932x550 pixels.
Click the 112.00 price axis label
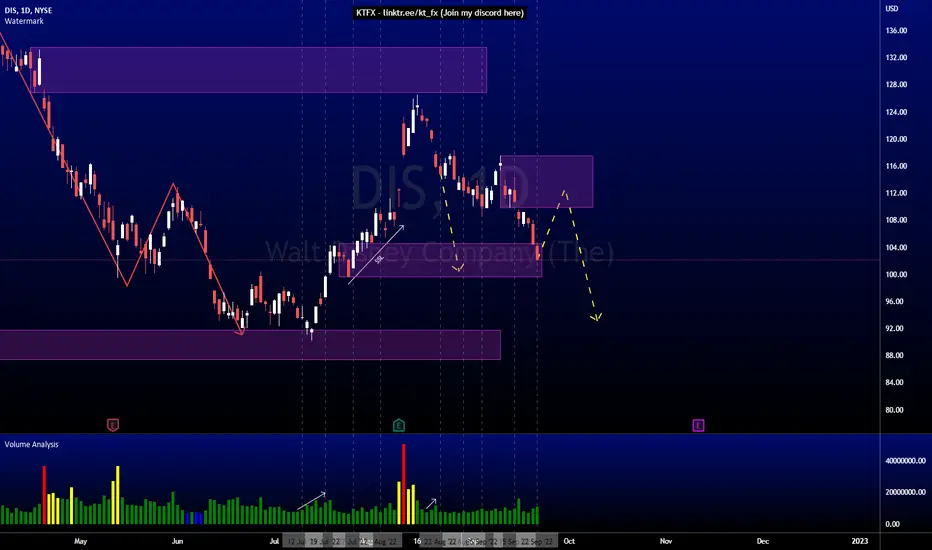[x=896, y=193]
